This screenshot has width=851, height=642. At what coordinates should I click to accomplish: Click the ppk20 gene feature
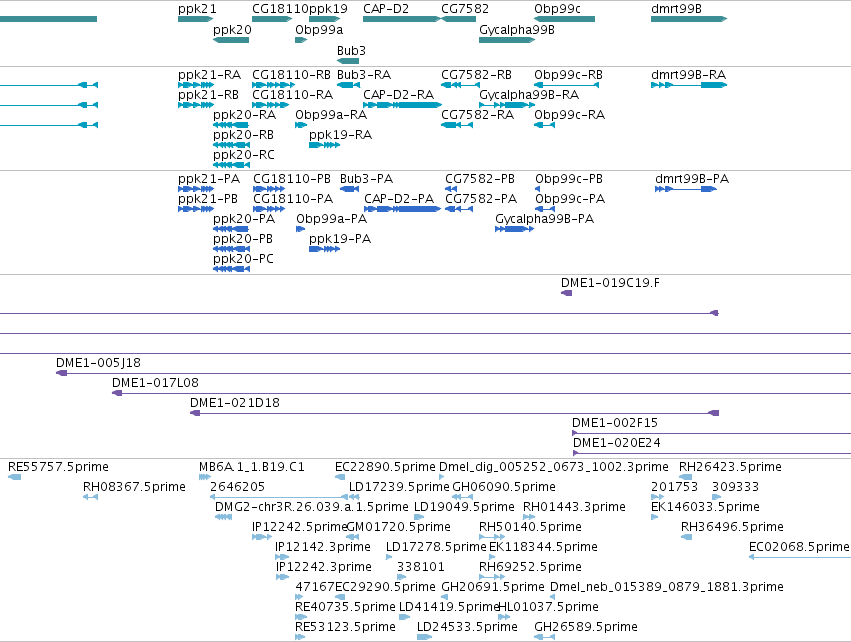231,40
